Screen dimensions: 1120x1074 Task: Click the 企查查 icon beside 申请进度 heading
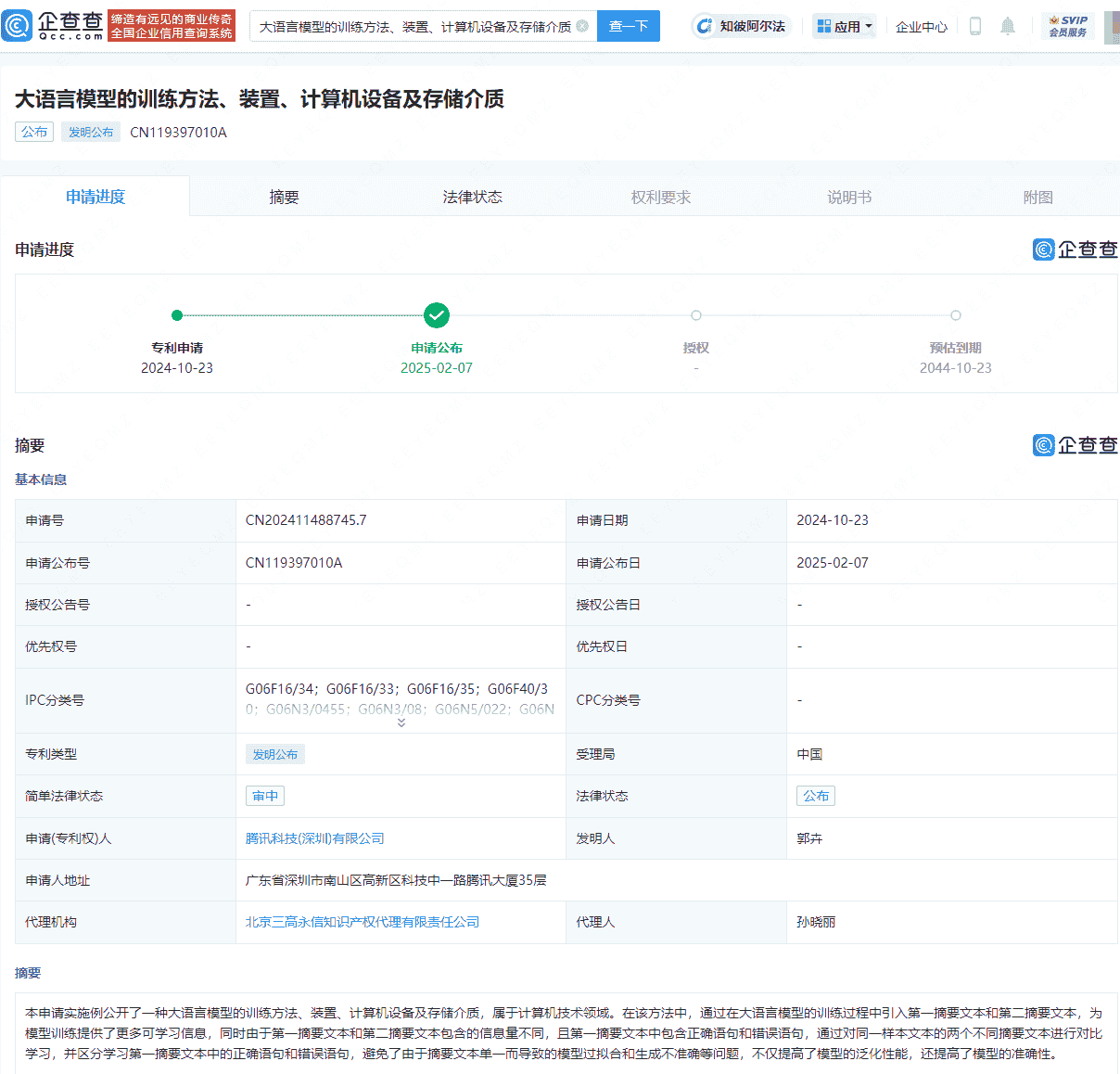point(1075,249)
